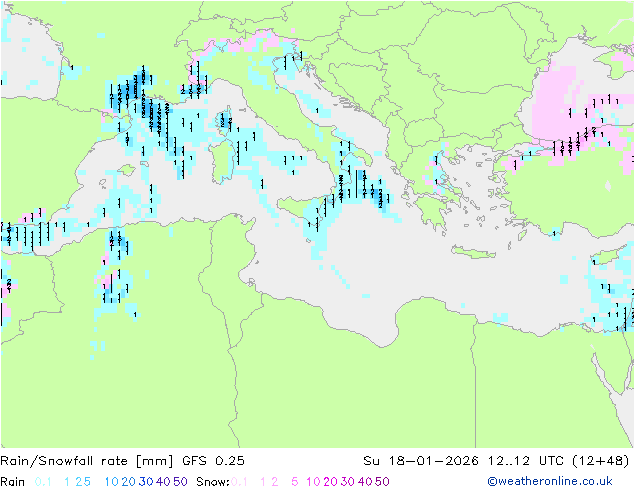Click the weatheronline.co.uk copyright link
634x490 pixels.
550,481
